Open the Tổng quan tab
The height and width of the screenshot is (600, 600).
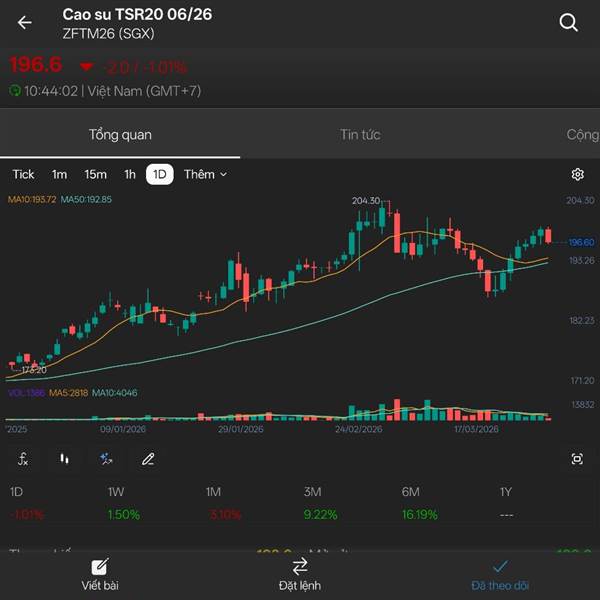click(120, 135)
